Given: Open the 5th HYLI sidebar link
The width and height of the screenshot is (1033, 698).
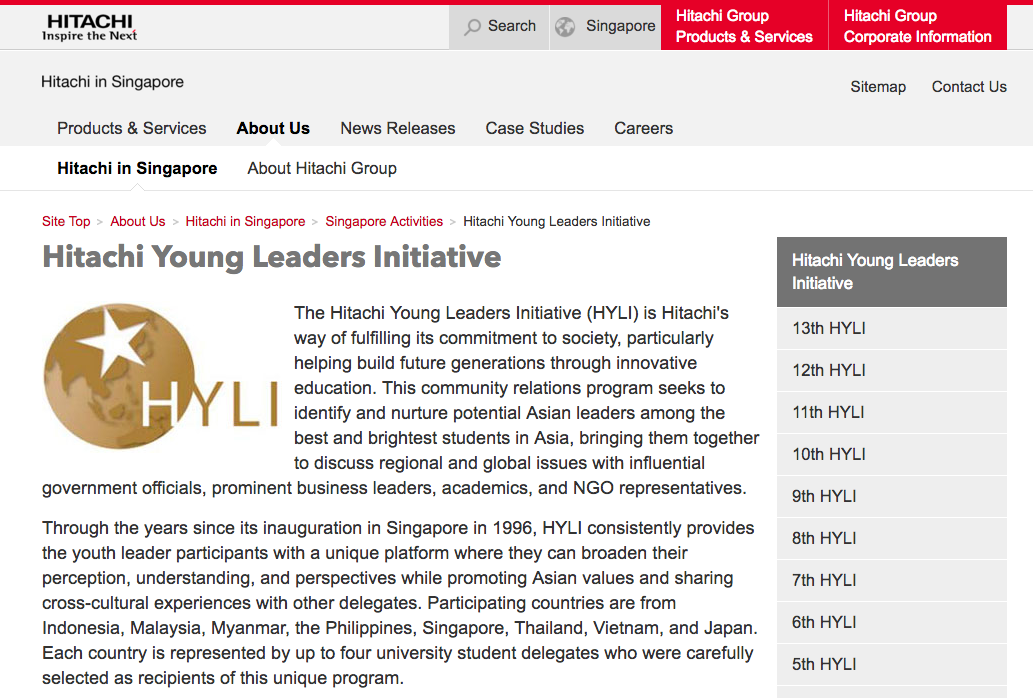Looking at the screenshot, I should click(x=891, y=665).
